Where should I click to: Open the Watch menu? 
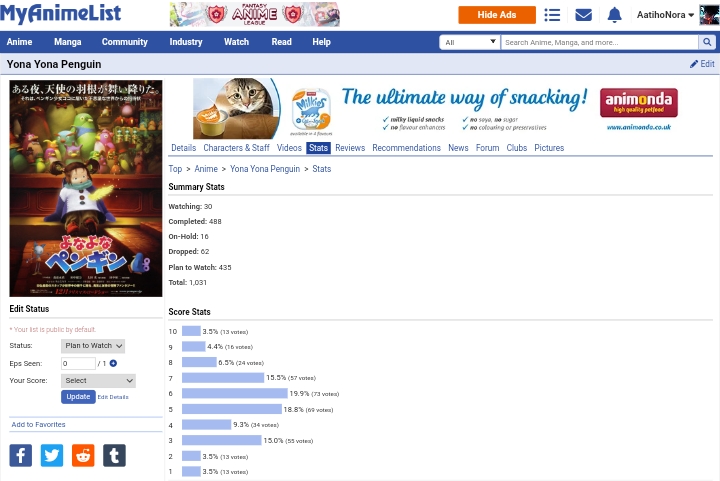[x=236, y=42]
